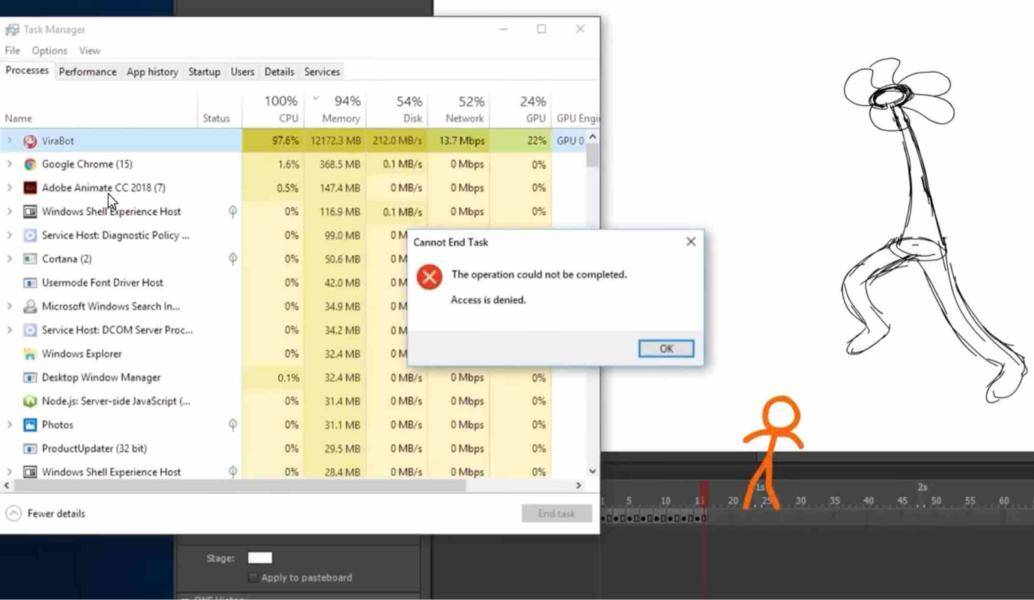
Task: Click ViraBot memory value 12172.3 MB
Action: [x=336, y=141]
